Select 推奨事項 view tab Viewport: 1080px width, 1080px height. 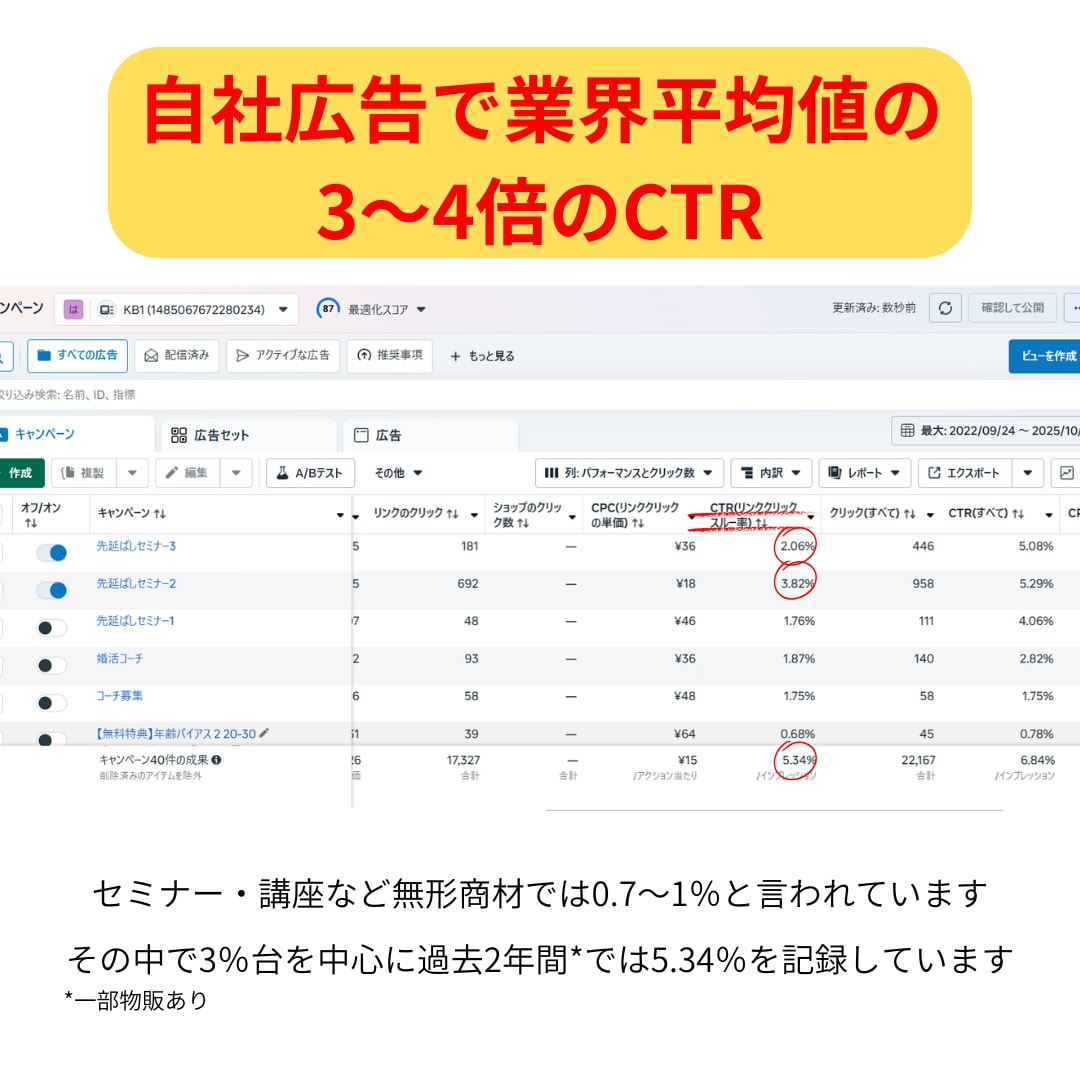coord(389,355)
